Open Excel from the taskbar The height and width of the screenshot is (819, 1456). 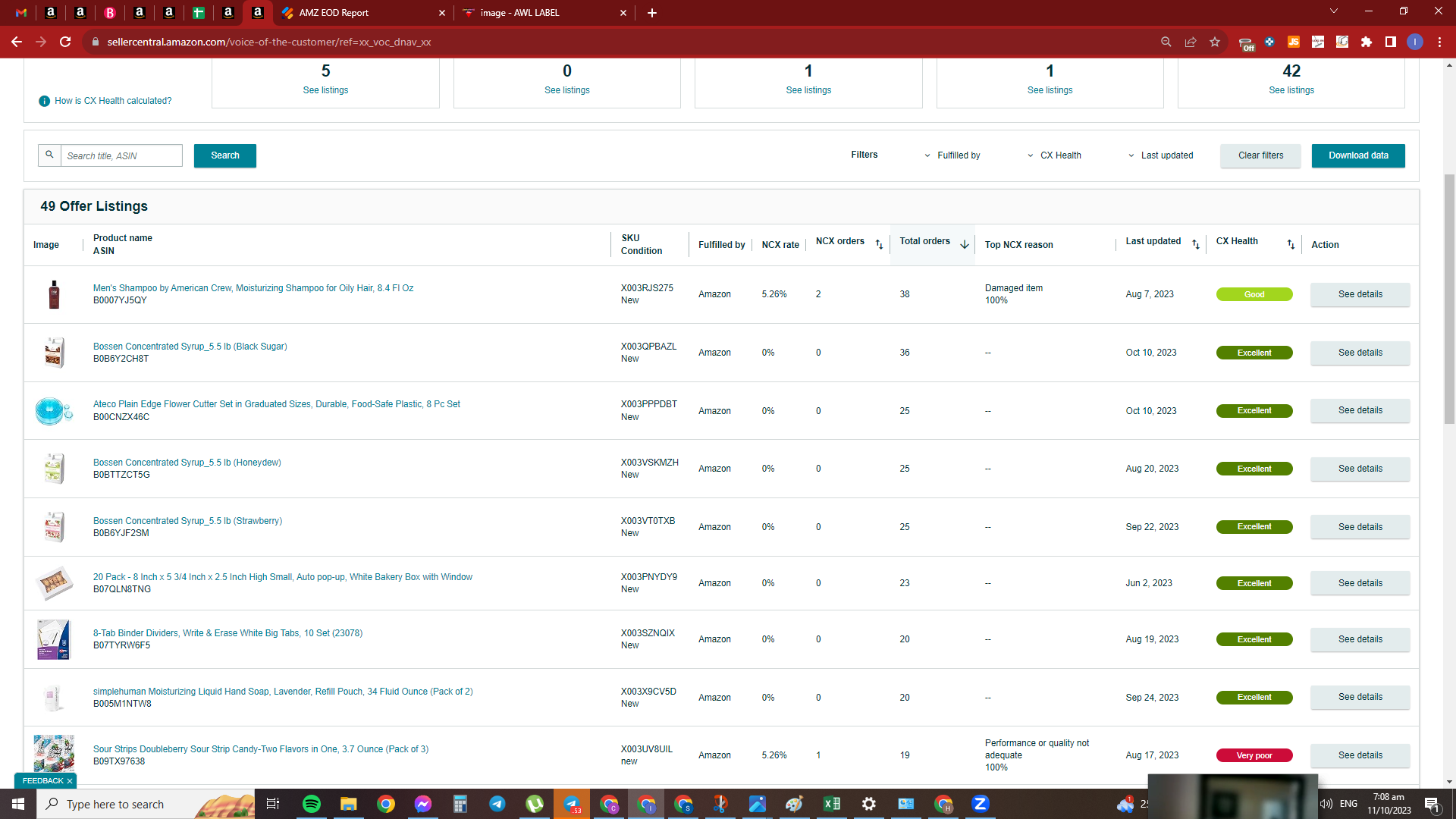click(832, 804)
